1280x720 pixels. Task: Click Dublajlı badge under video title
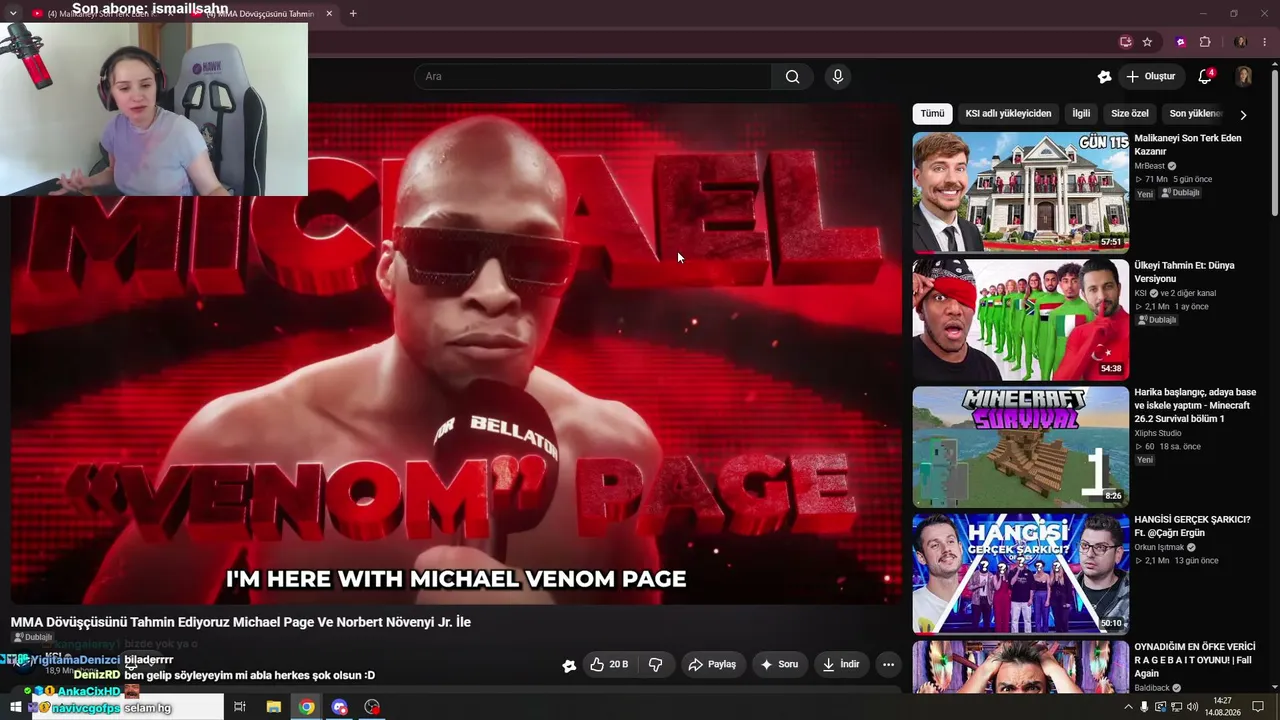33,638
